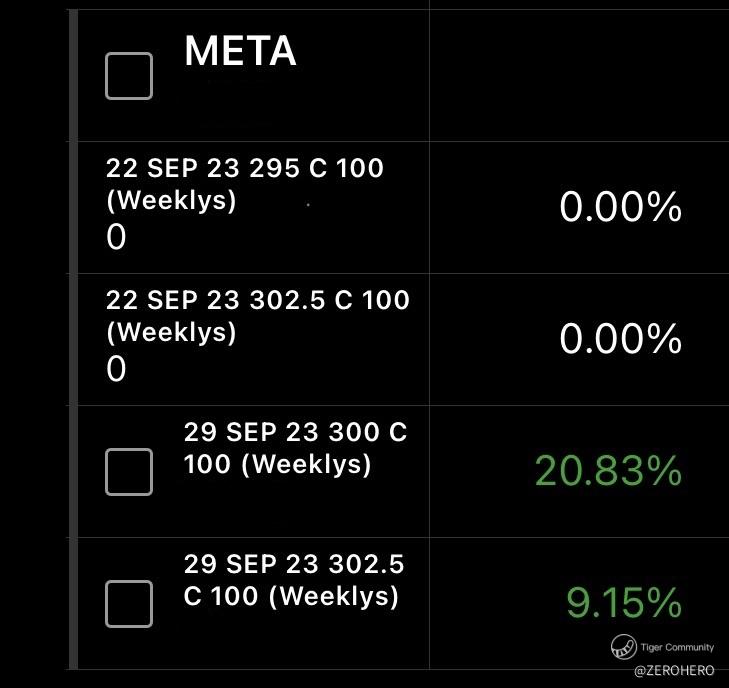The width and height of the screenshot is (729, 688).
Task: Click the @ZEROHERO username
Action: pyautogui.click(x=672, y=672)
